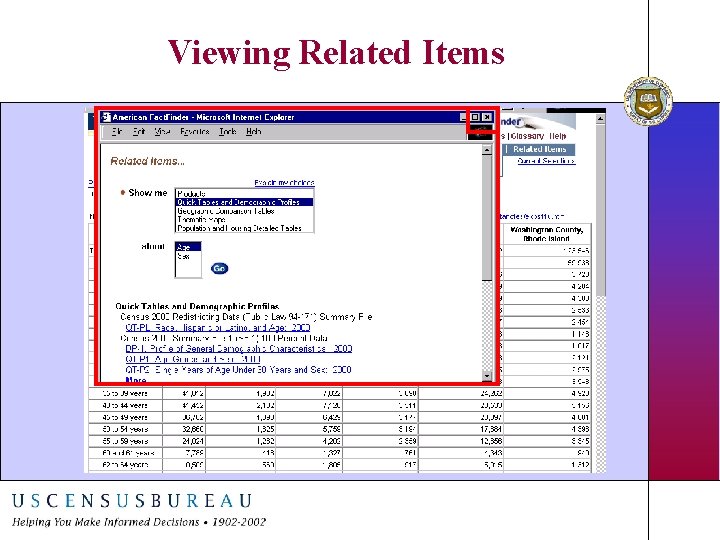
Task: Click background window scrollbar up arrow
Action: [x=600, y=119]
